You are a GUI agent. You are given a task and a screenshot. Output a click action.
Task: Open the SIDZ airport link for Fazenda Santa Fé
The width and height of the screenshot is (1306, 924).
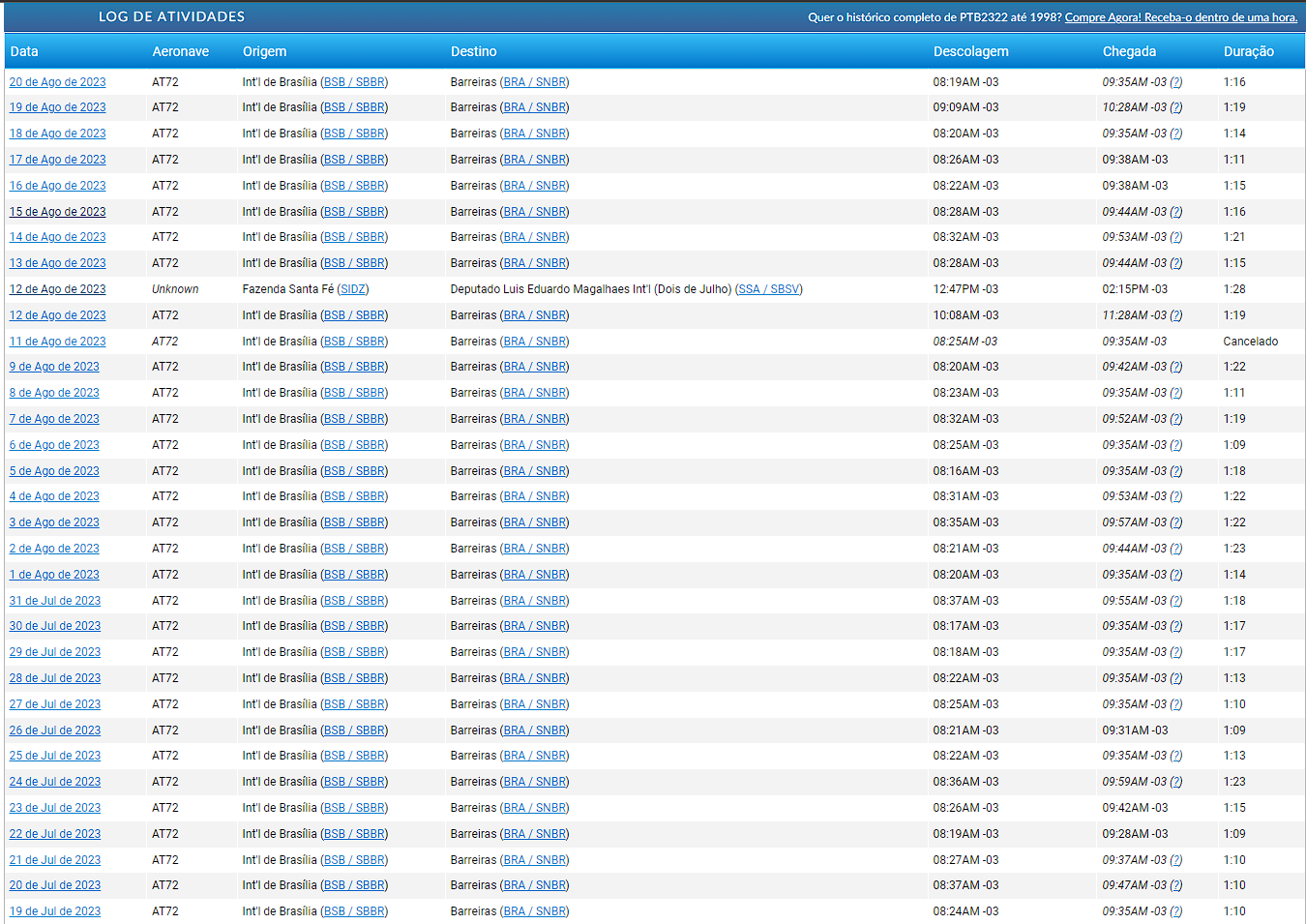[353, 289]
